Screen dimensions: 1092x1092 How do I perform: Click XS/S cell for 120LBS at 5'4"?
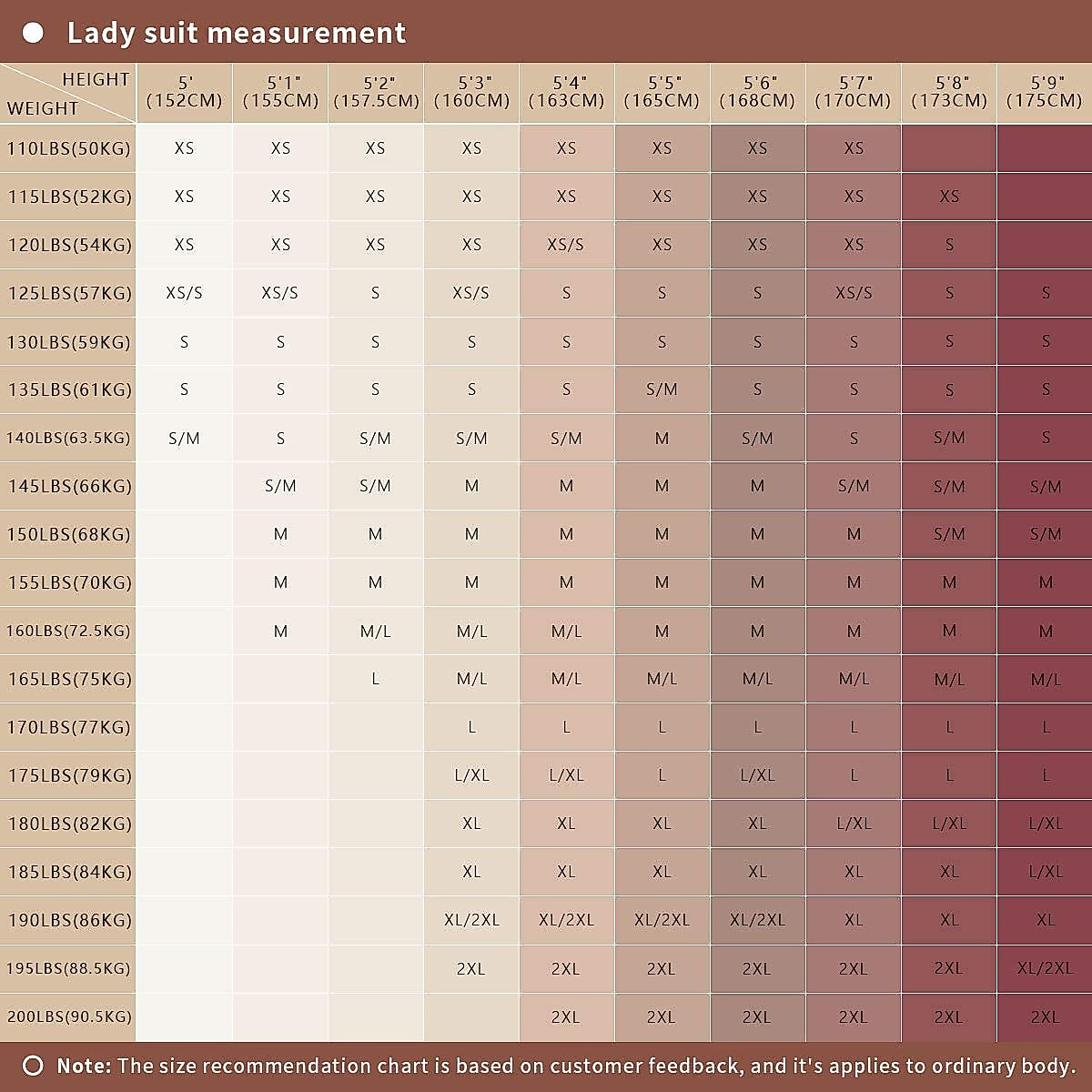tap(566, 245)
